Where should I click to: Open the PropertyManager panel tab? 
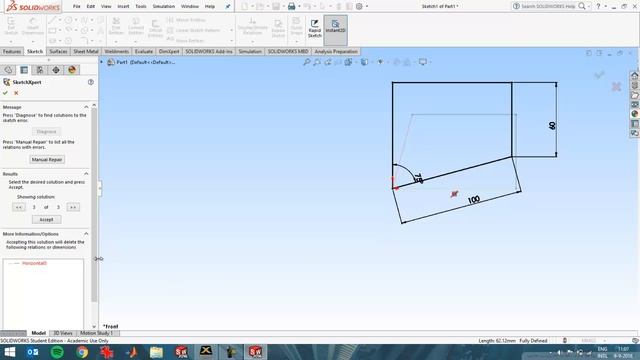24,70
